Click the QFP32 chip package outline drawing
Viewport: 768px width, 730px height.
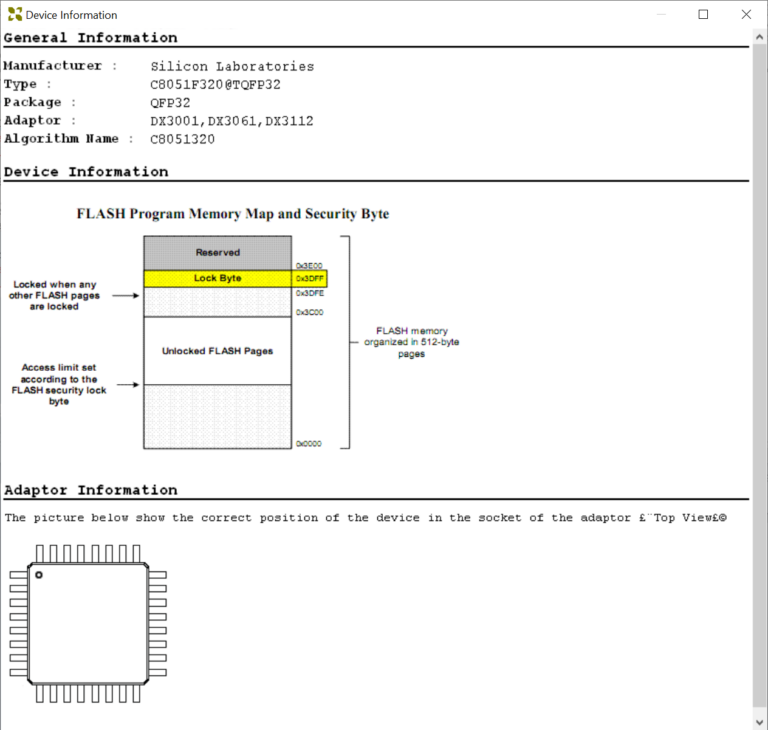tap(88, 624)
